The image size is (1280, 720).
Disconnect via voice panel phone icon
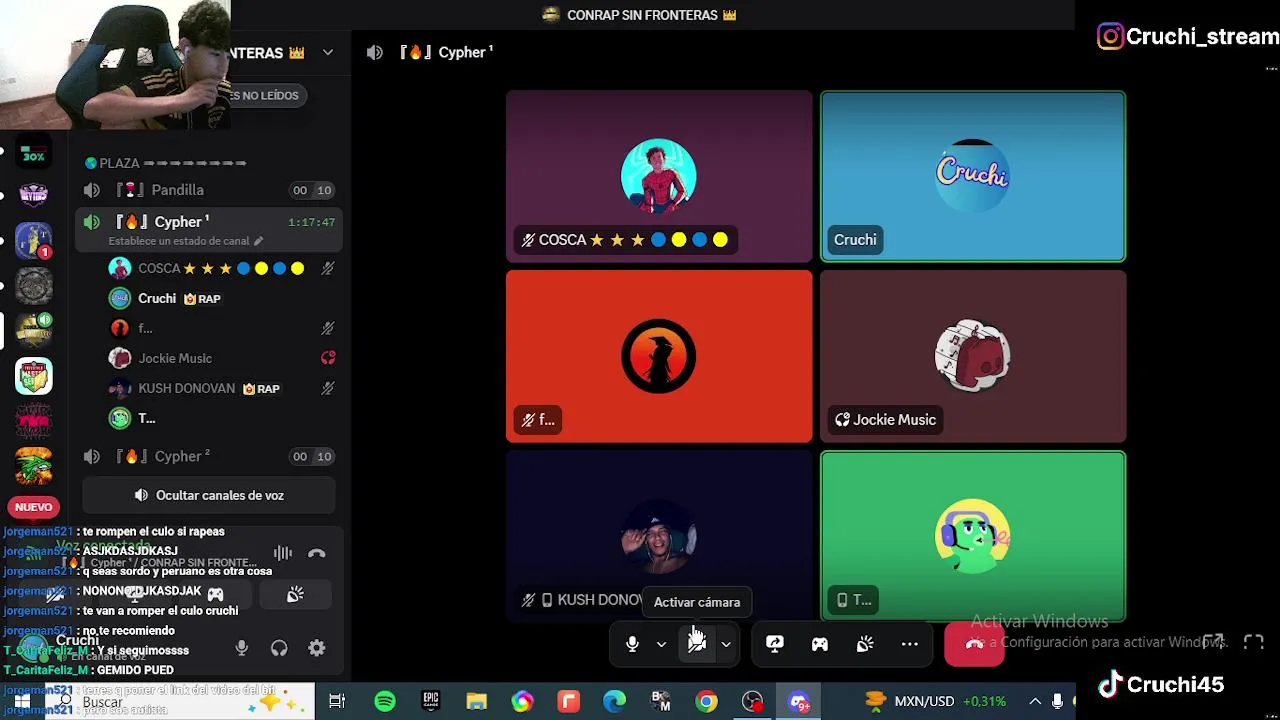(316, 553)
